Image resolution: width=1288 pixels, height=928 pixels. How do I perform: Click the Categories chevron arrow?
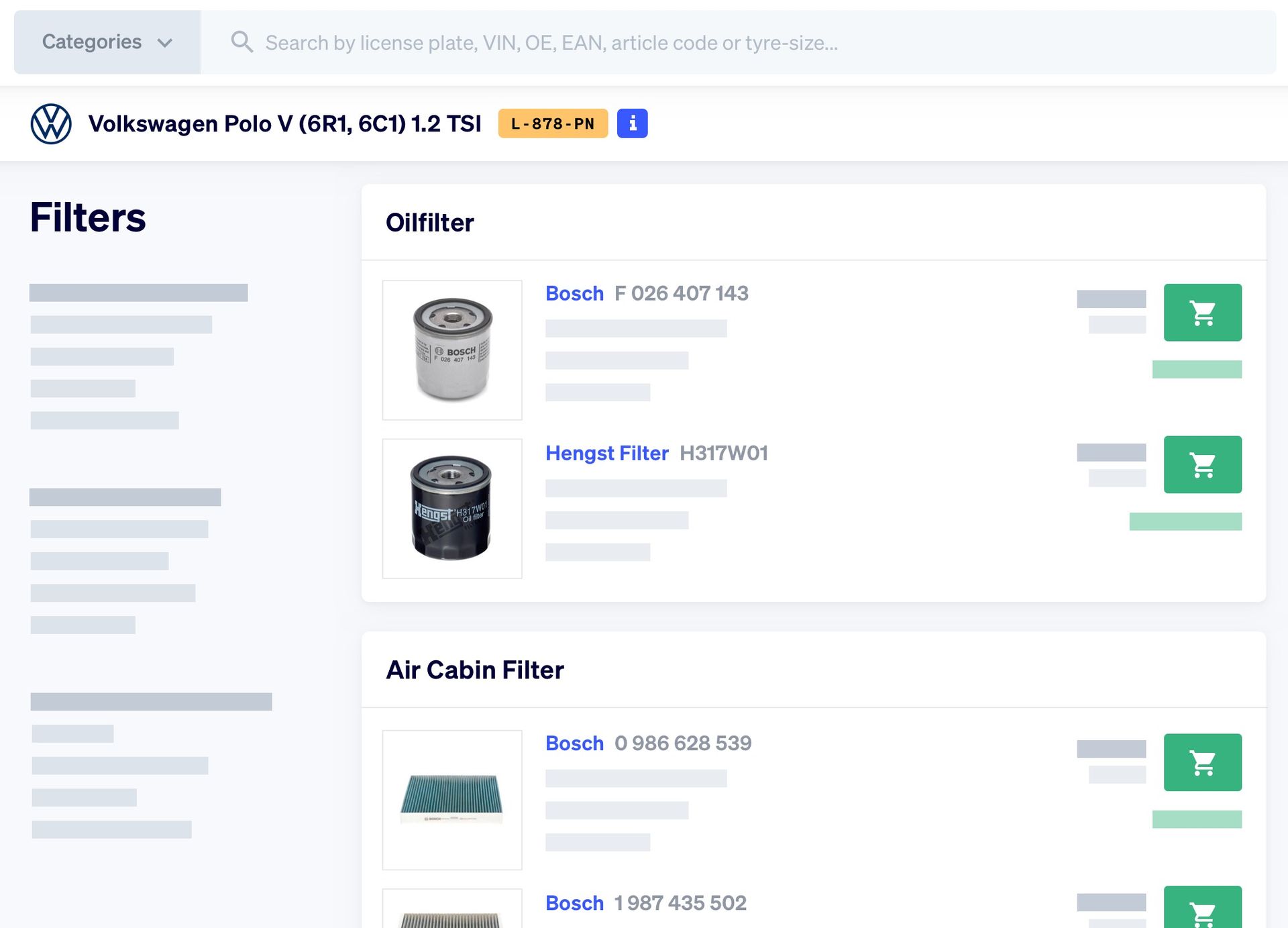pyautogui.click(x=165, y=43)
